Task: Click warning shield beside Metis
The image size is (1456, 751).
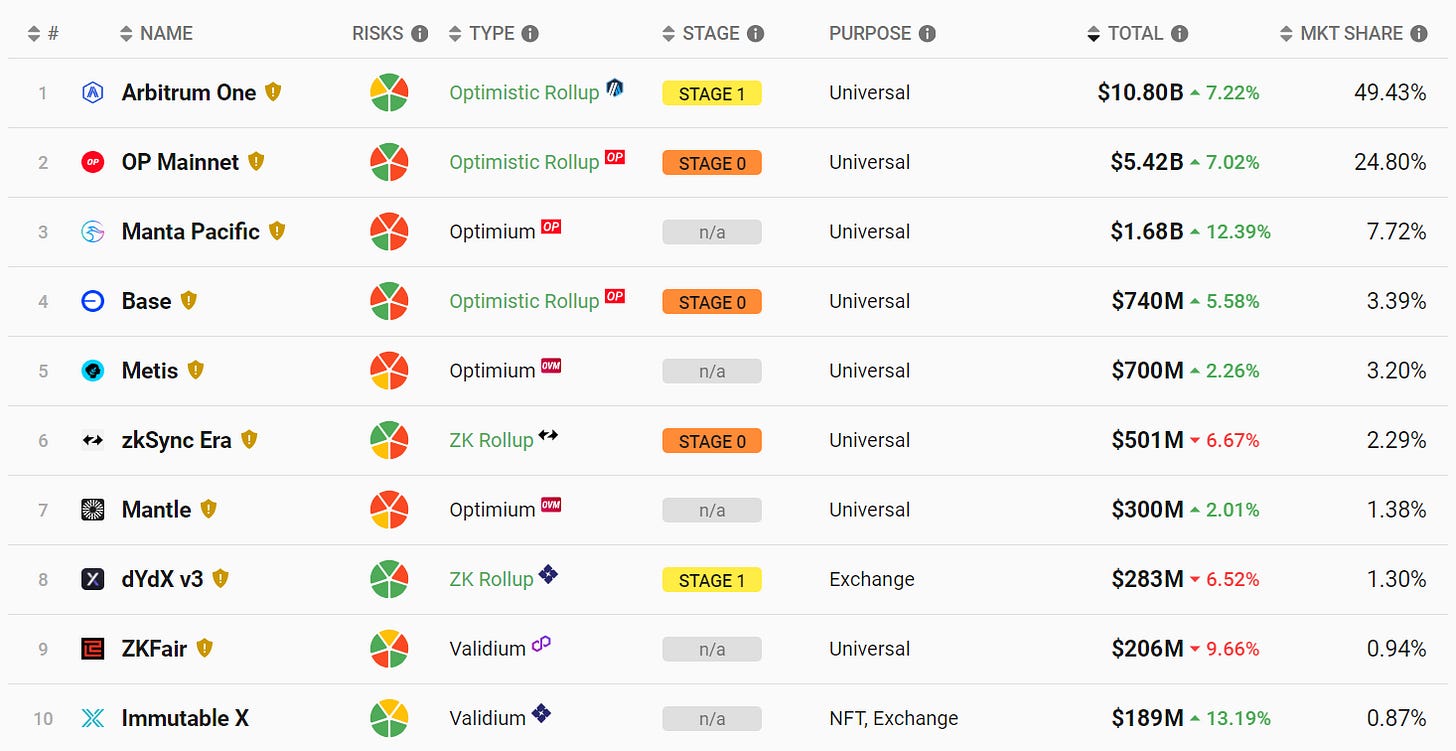Action: [x=195, y=370]
